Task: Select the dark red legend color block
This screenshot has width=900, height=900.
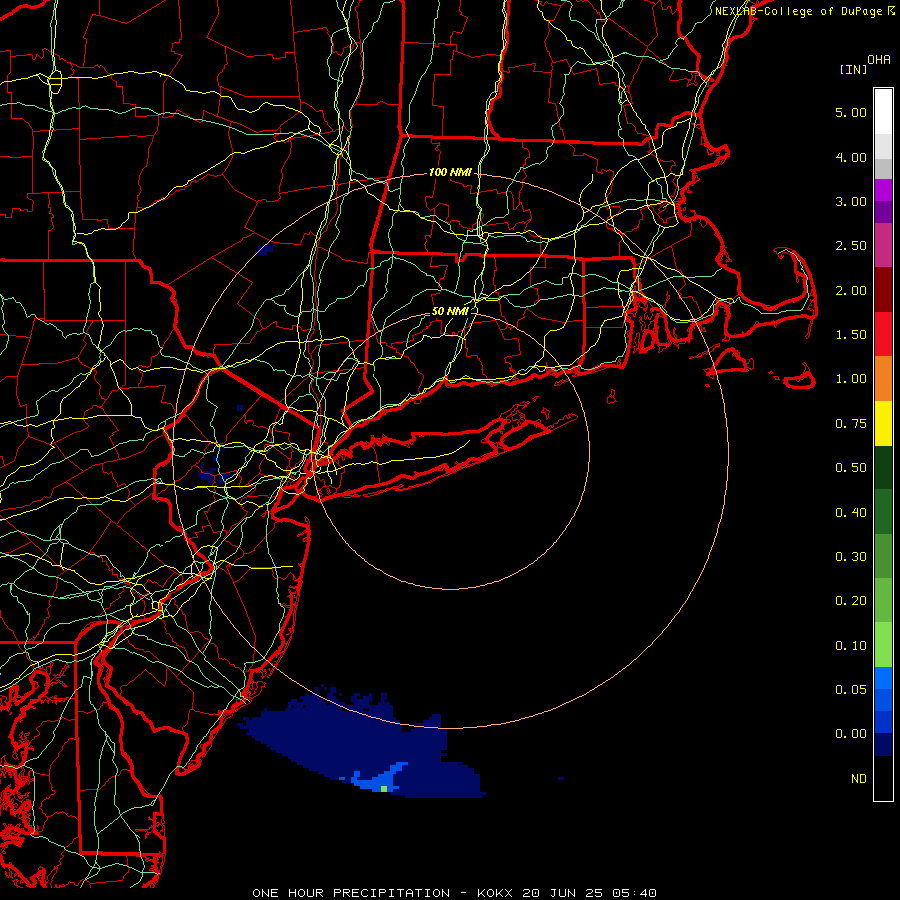Action: click(883, 290)
